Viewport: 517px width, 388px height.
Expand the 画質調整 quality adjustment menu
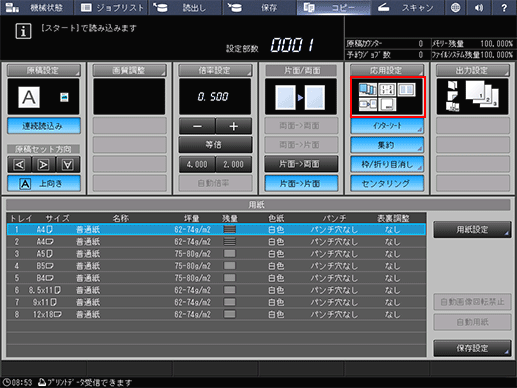[x=129, y=70]
